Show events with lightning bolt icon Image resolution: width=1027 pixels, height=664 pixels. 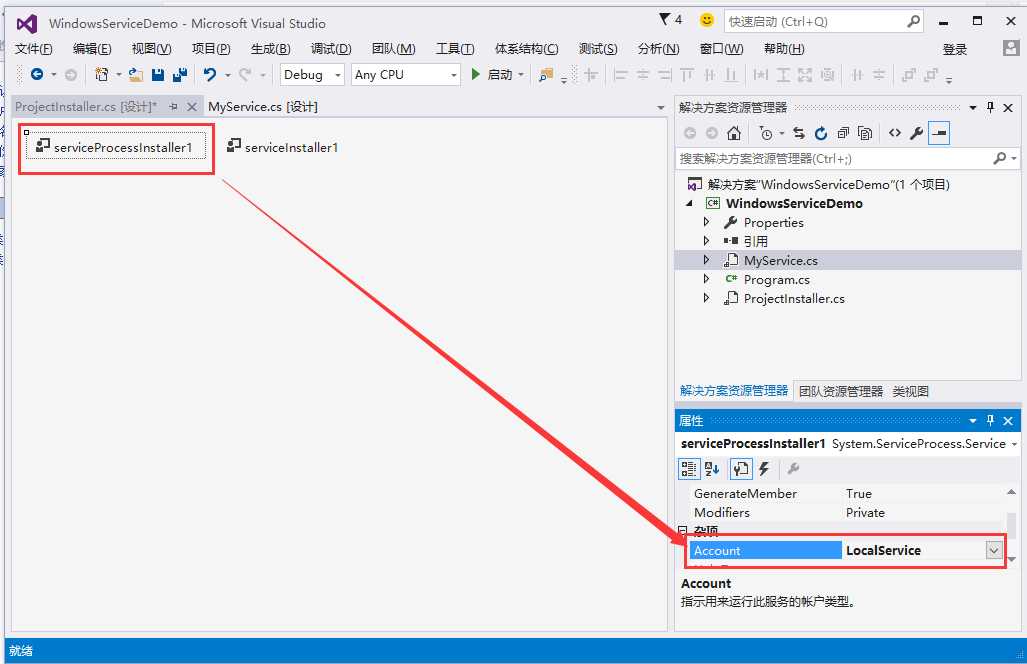764,469
